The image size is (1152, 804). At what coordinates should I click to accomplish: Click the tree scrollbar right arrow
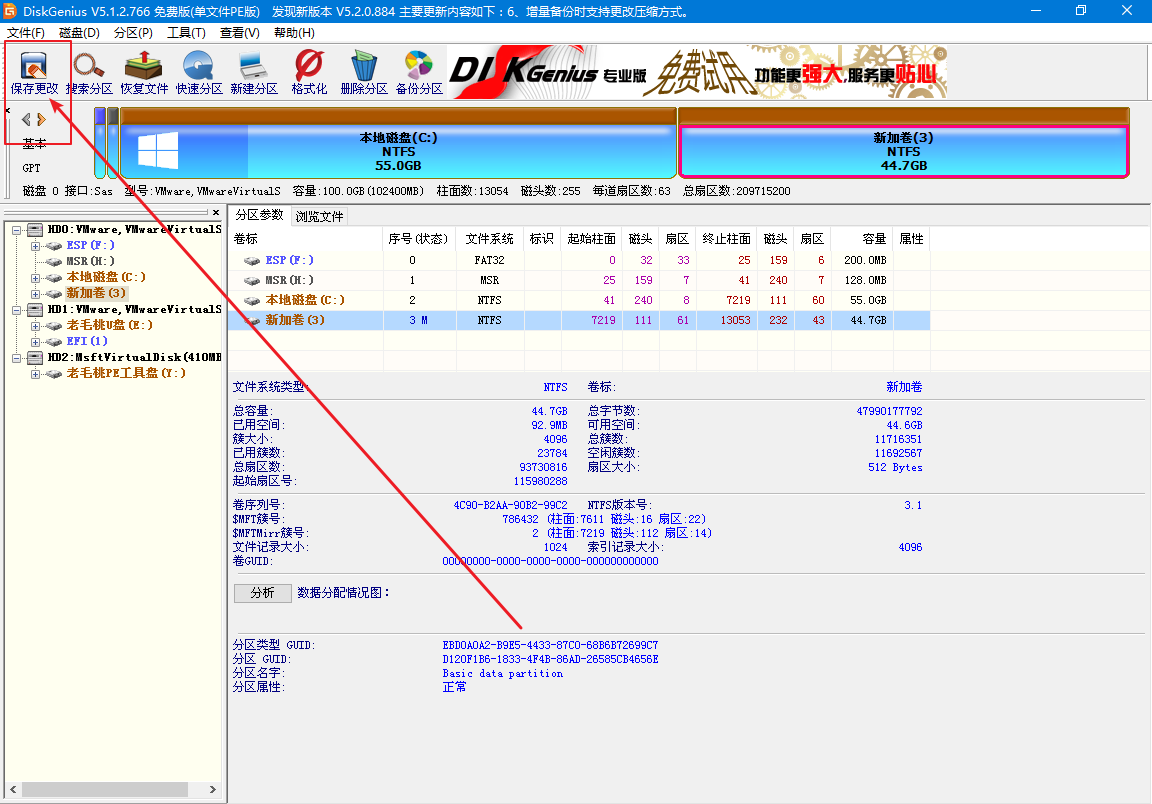coord(212,789)
